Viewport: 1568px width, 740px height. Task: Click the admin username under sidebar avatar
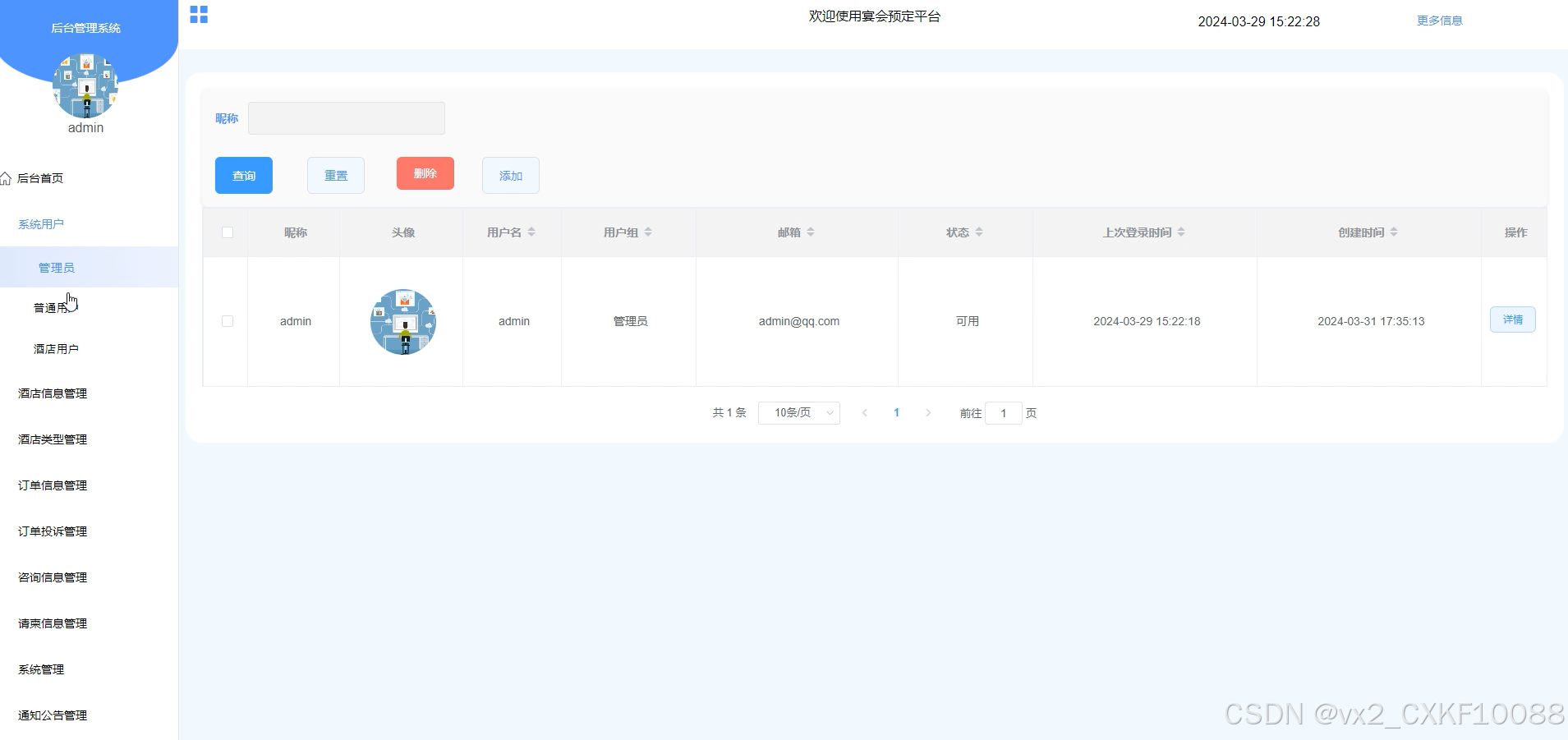coord(85,128)
